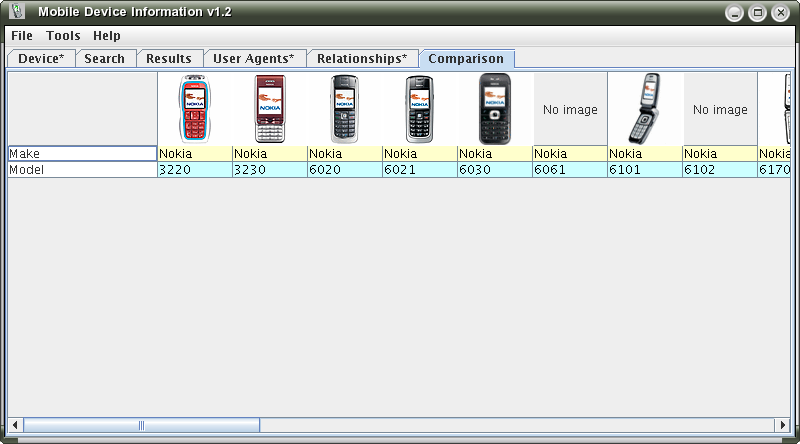Open the Relationships* tab
Image resolution: width=800 pixels, height=444 pixels.
coord(362,59)
